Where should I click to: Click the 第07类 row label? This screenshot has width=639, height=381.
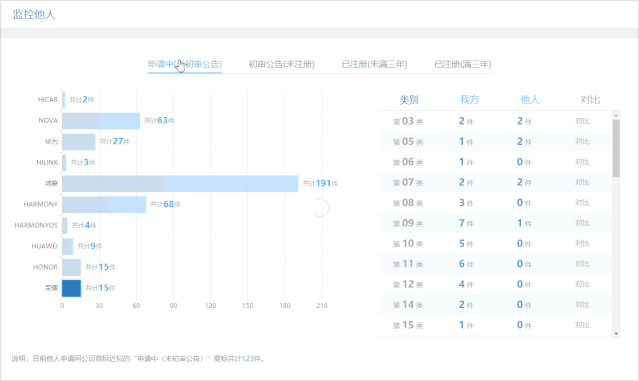tap(408, 182)
